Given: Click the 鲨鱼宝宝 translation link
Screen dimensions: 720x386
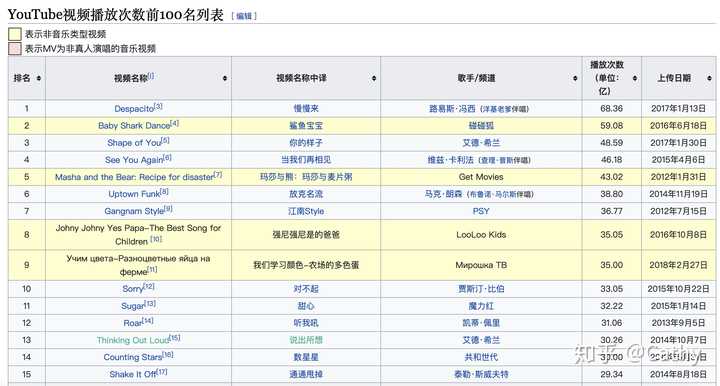Looking at the screenshot, I should pos(306,126).
